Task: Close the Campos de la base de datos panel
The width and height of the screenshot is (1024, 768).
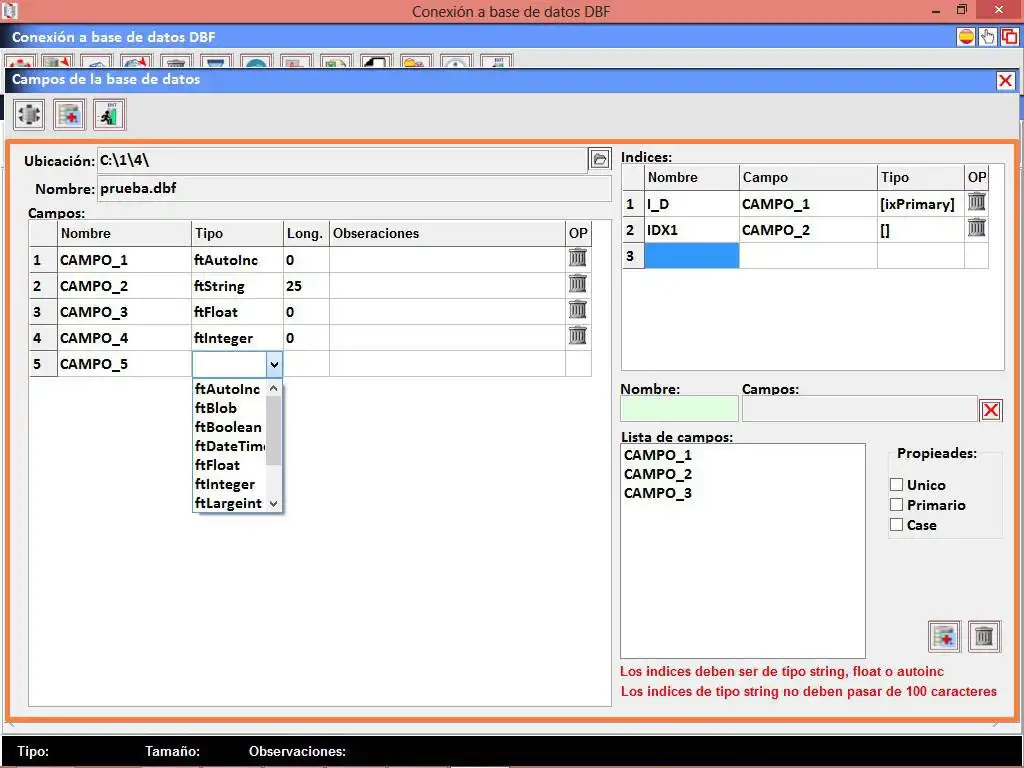Action: [x=1006, y=80]
